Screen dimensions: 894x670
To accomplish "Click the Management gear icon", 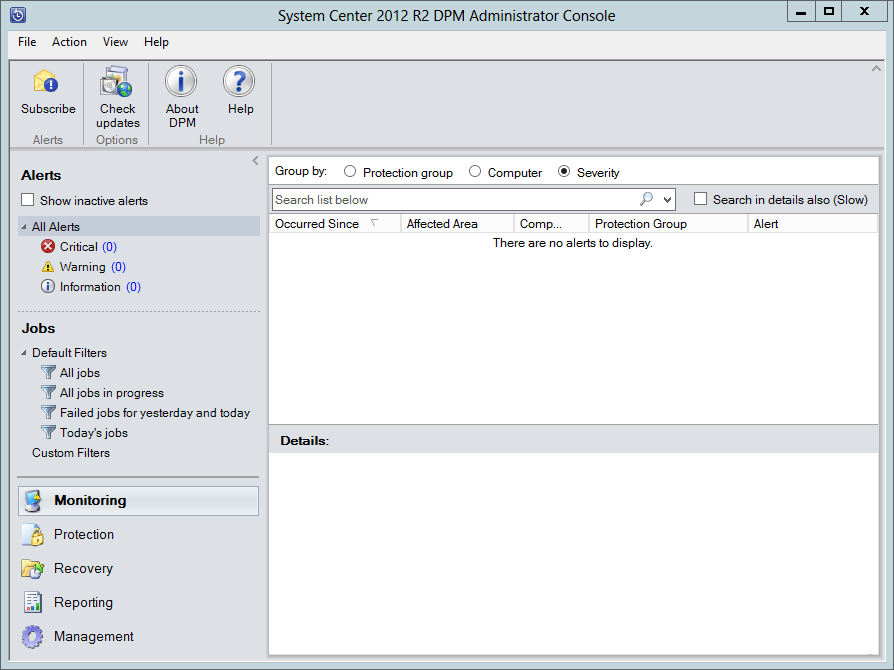I will click(x=32, y=636).
